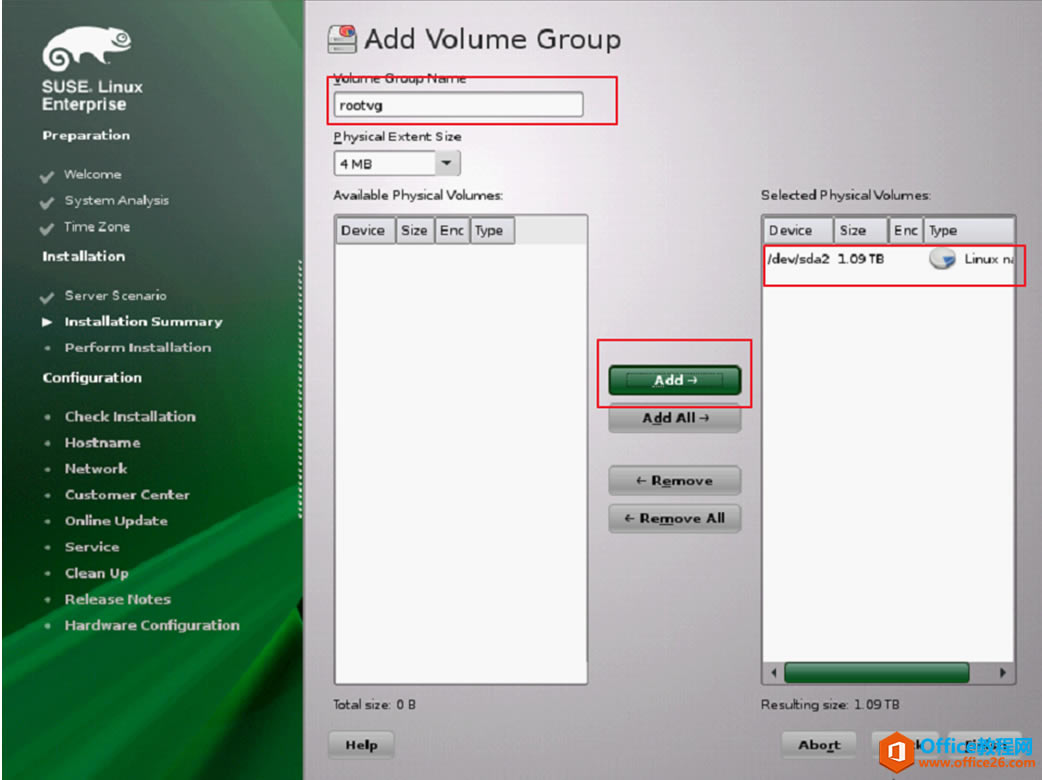The image size is (1042, 780).
Task: Click the Clean Up step
Action: (x=96, y=573)
